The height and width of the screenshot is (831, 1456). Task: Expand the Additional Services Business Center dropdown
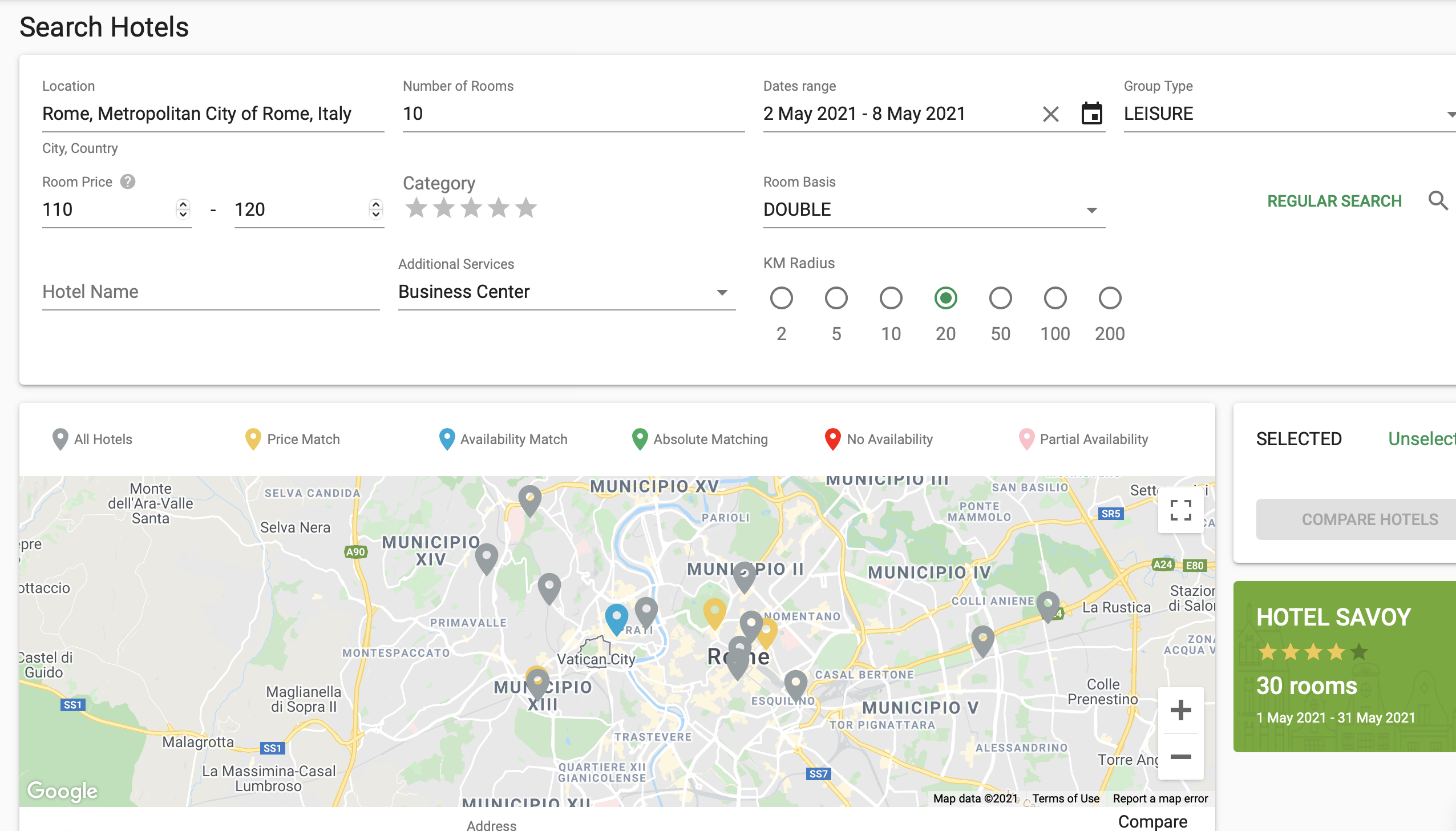tap(566, 292)
